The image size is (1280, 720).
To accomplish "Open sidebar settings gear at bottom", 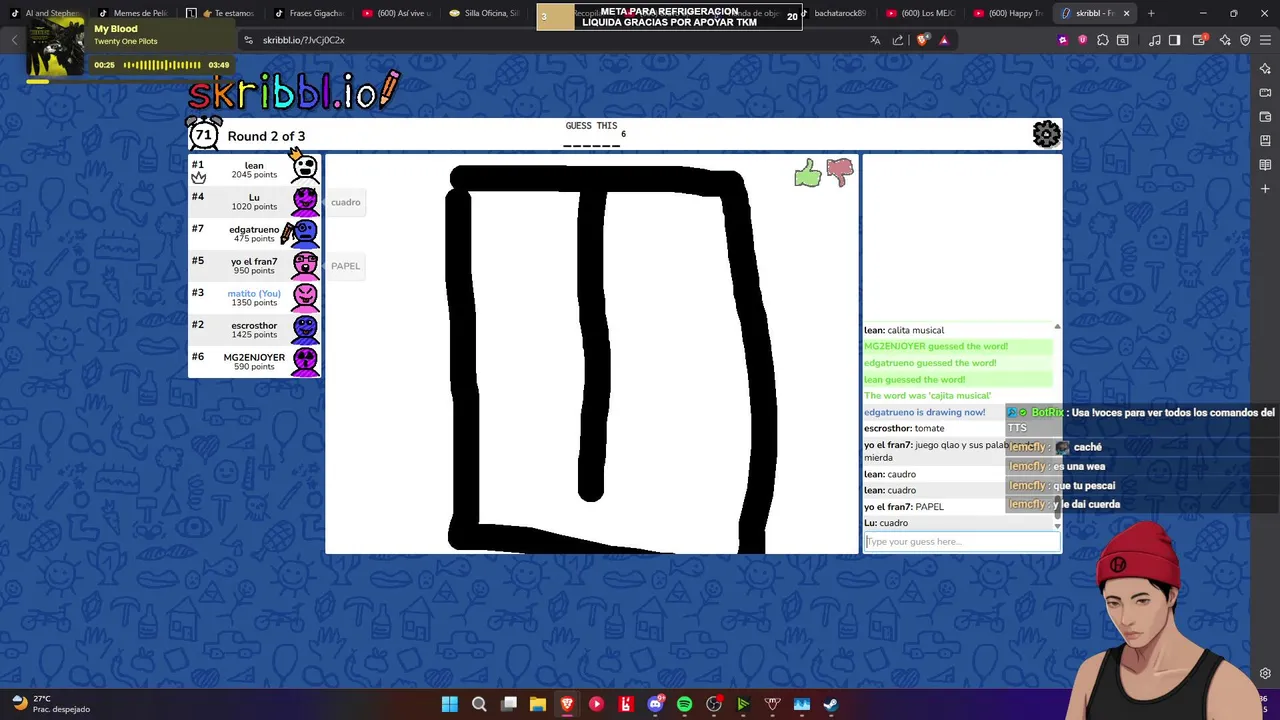I will (1265, 674).
